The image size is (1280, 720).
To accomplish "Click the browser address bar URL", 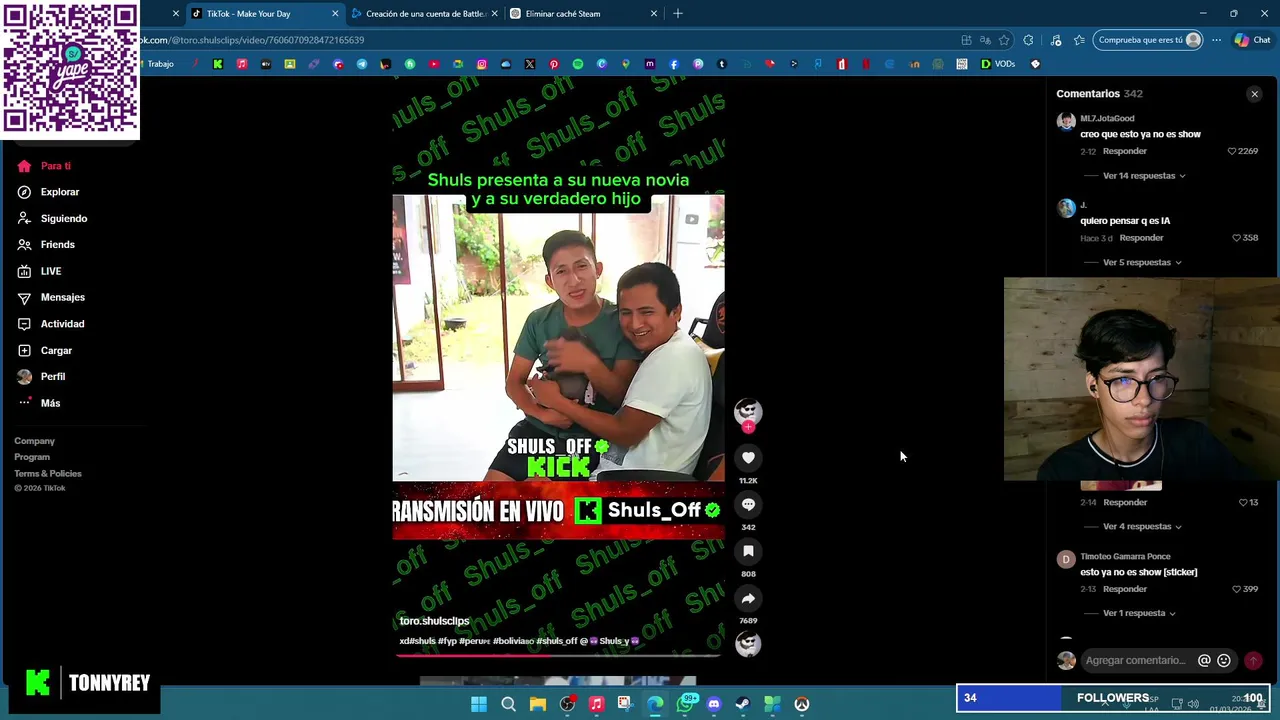I will click(253, 40).
